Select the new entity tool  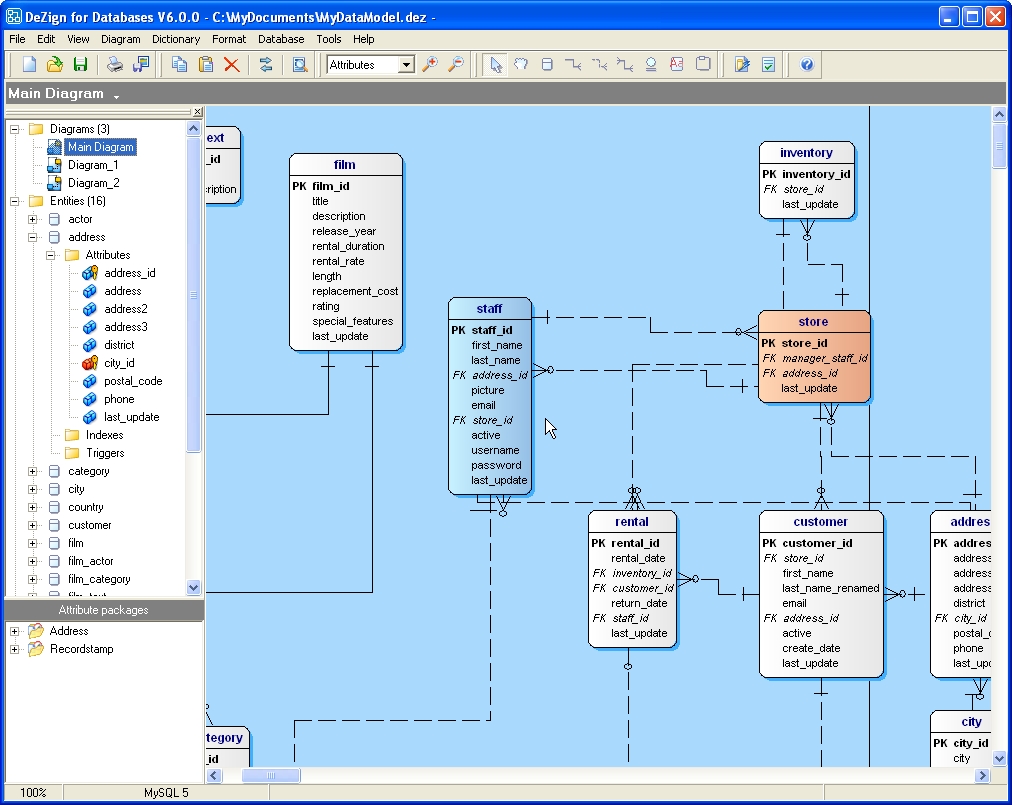point(547,65)
